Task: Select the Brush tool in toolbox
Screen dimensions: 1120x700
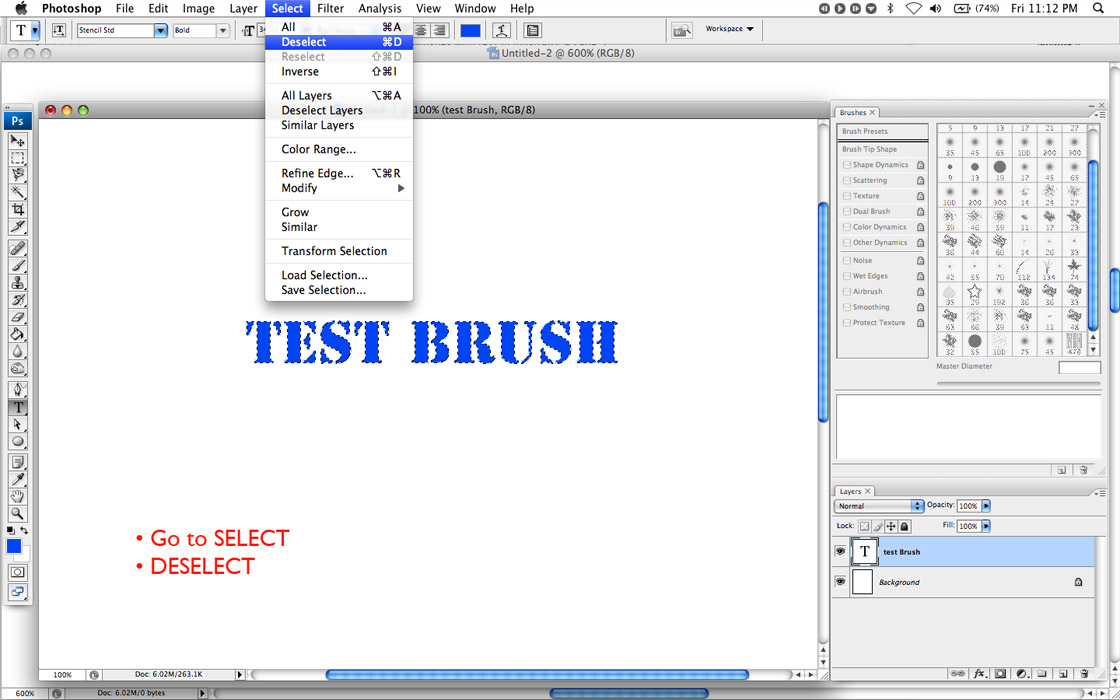Action: (18, 265)
